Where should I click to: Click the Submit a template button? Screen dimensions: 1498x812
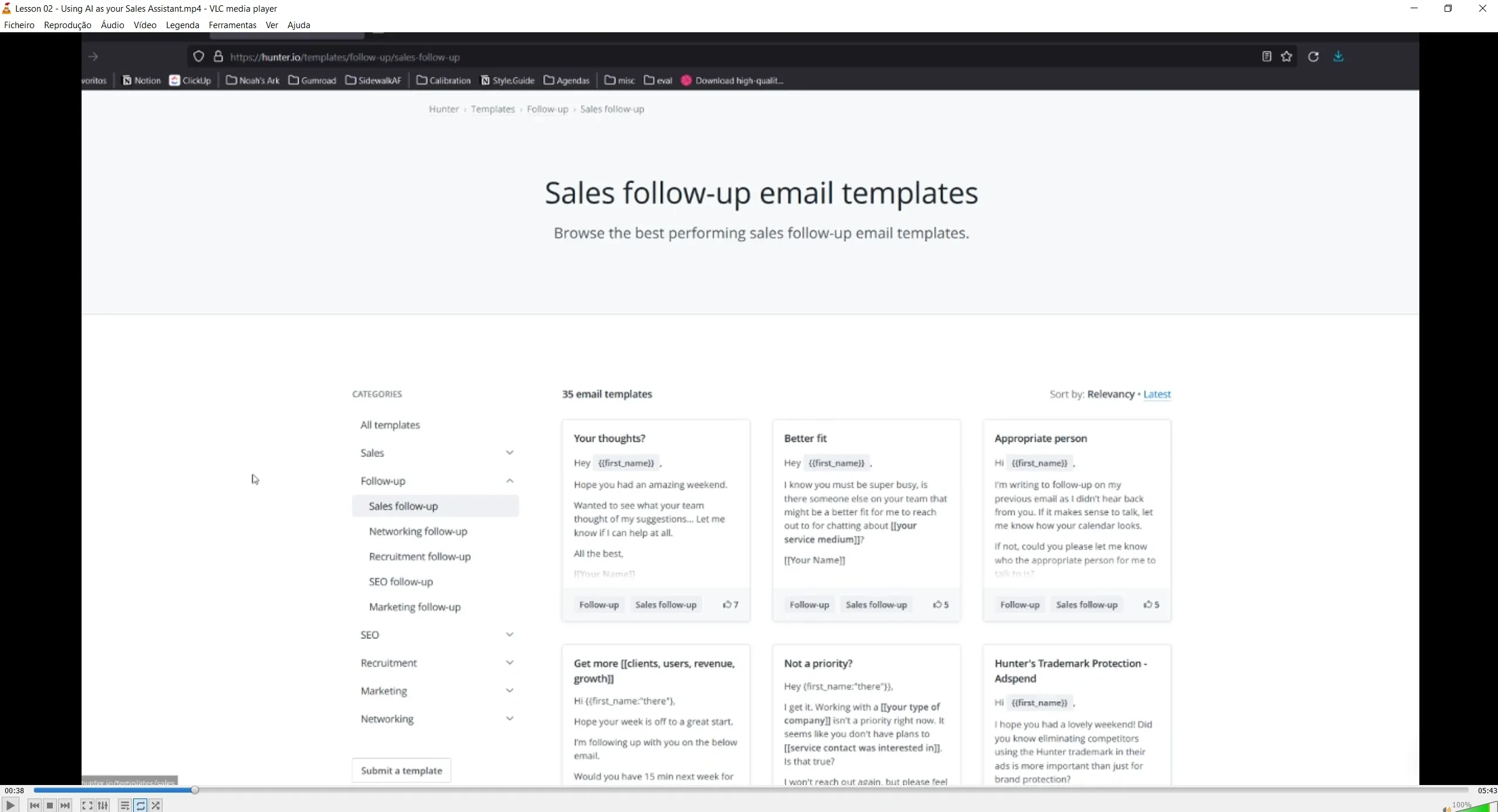(x=400, y=770)
